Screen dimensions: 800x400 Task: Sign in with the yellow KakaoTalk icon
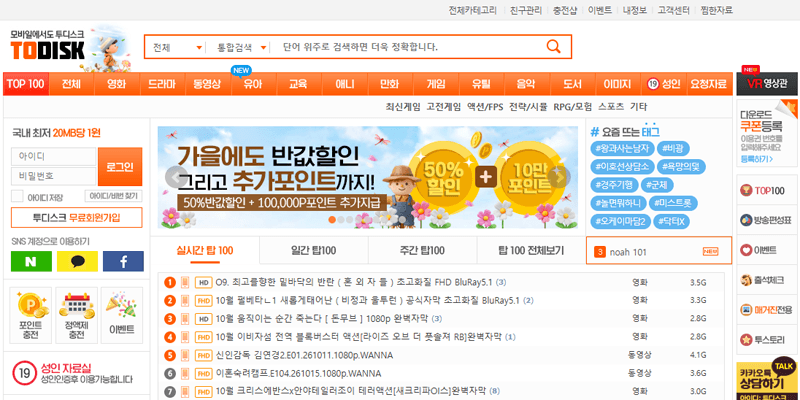(x=77, y=261)
